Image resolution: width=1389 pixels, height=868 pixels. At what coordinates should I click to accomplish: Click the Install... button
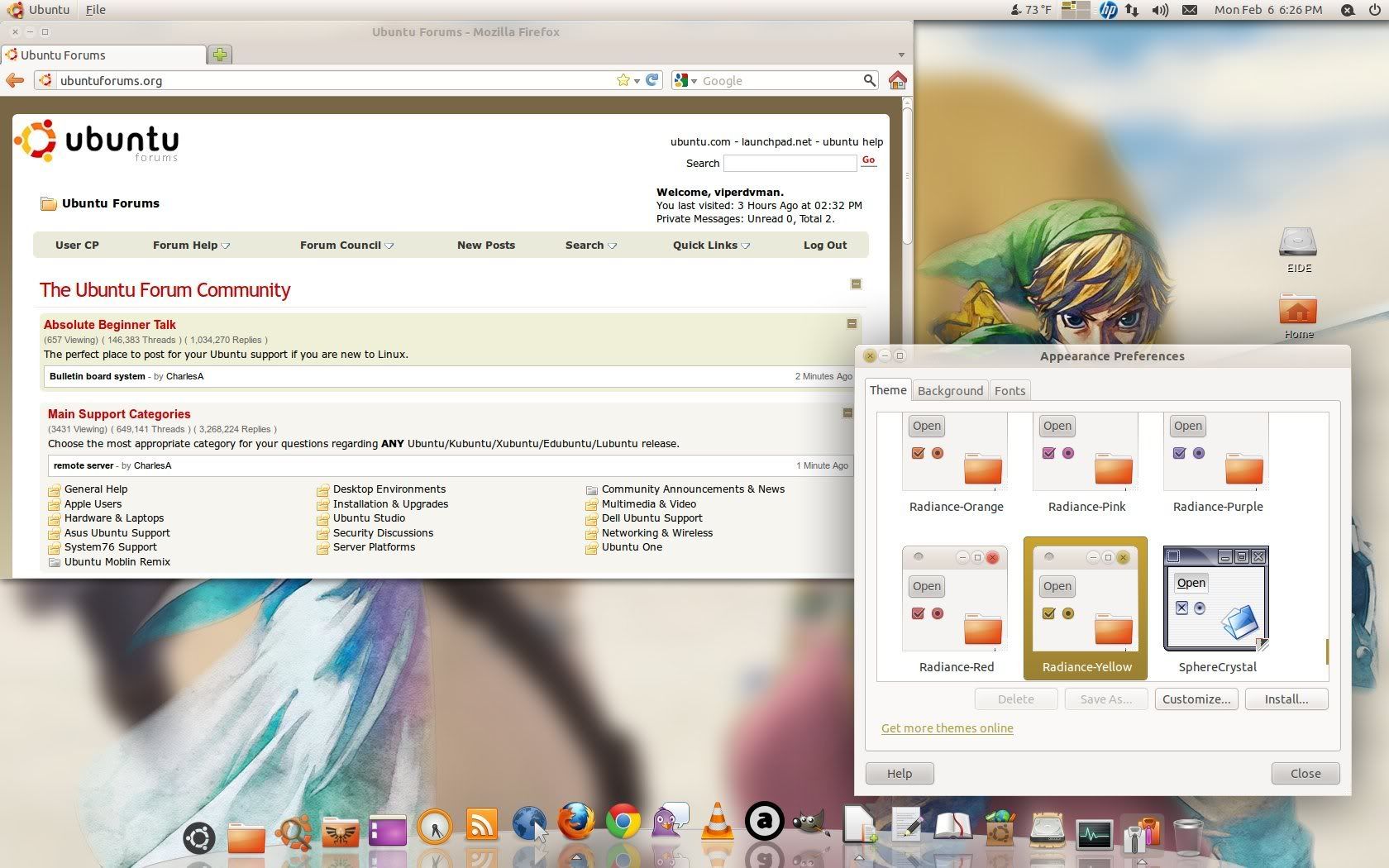click(1286, 699)
